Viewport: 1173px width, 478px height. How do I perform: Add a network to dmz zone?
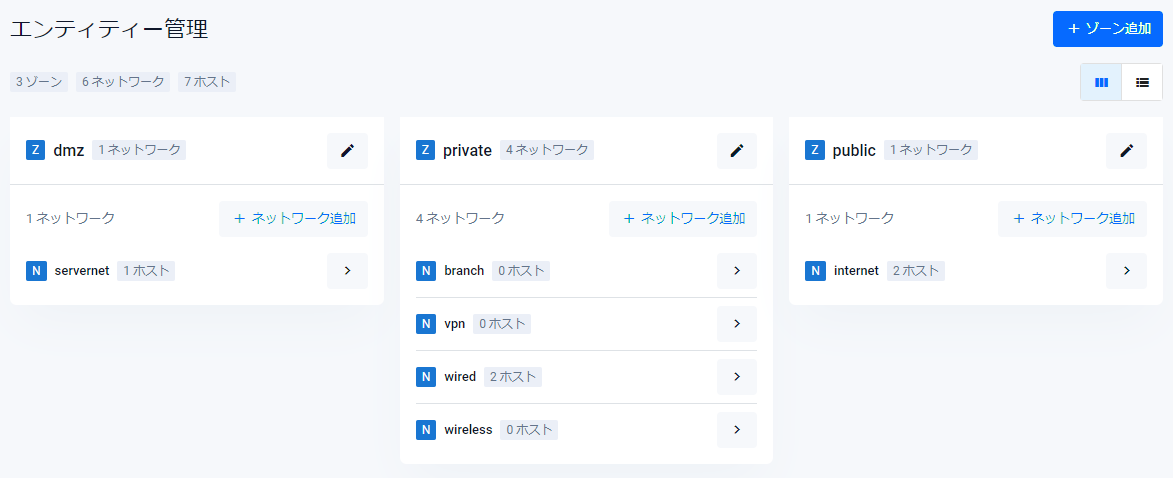click(x=293, y=218)
